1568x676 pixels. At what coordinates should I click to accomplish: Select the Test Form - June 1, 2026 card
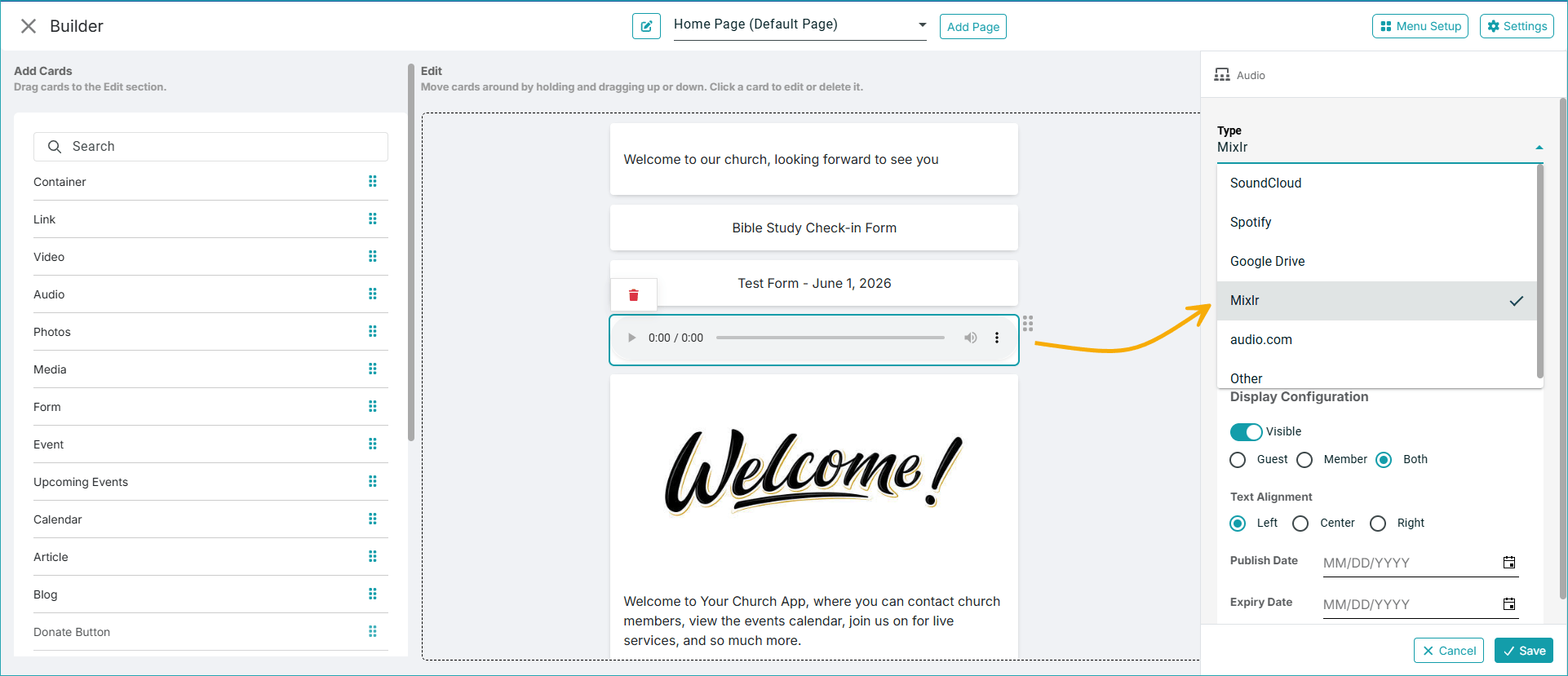pos(814,283)
